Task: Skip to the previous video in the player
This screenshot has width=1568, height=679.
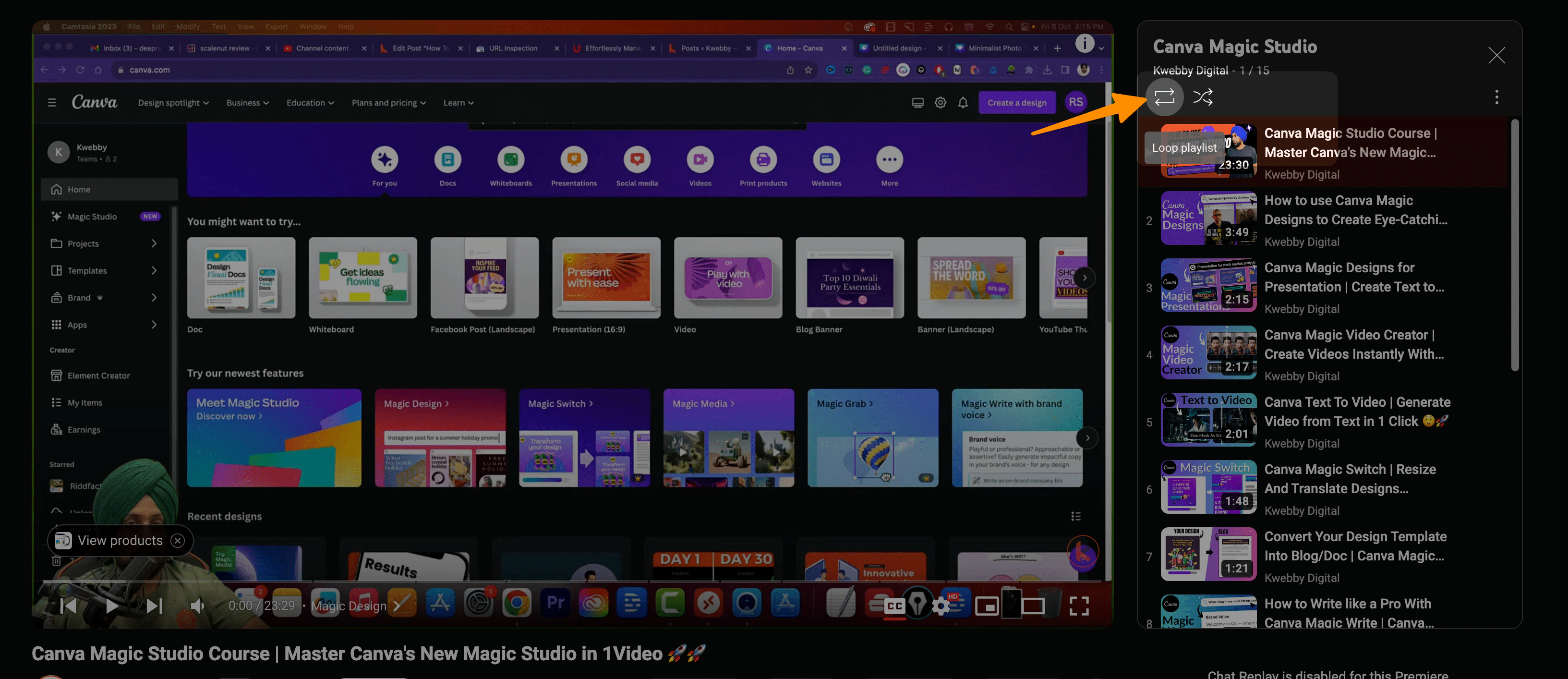Action: pyautogui.click(x=69, y=606)
